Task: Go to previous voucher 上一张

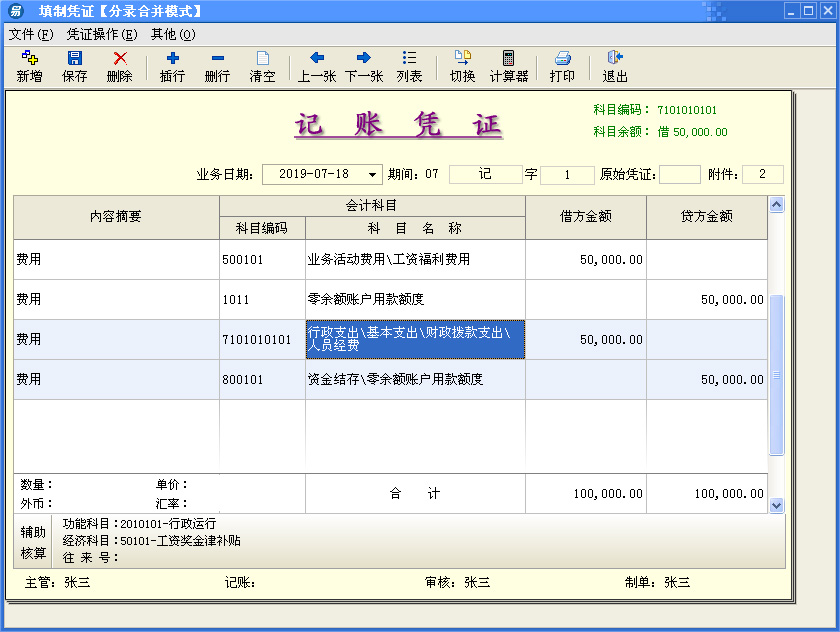Action: click(317, 66)
